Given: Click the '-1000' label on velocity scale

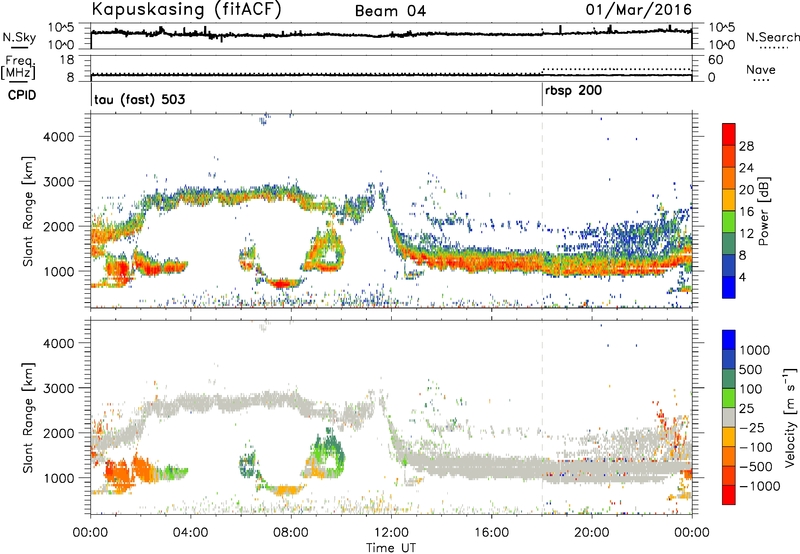Looking at the screenshot, I should 760,486.
